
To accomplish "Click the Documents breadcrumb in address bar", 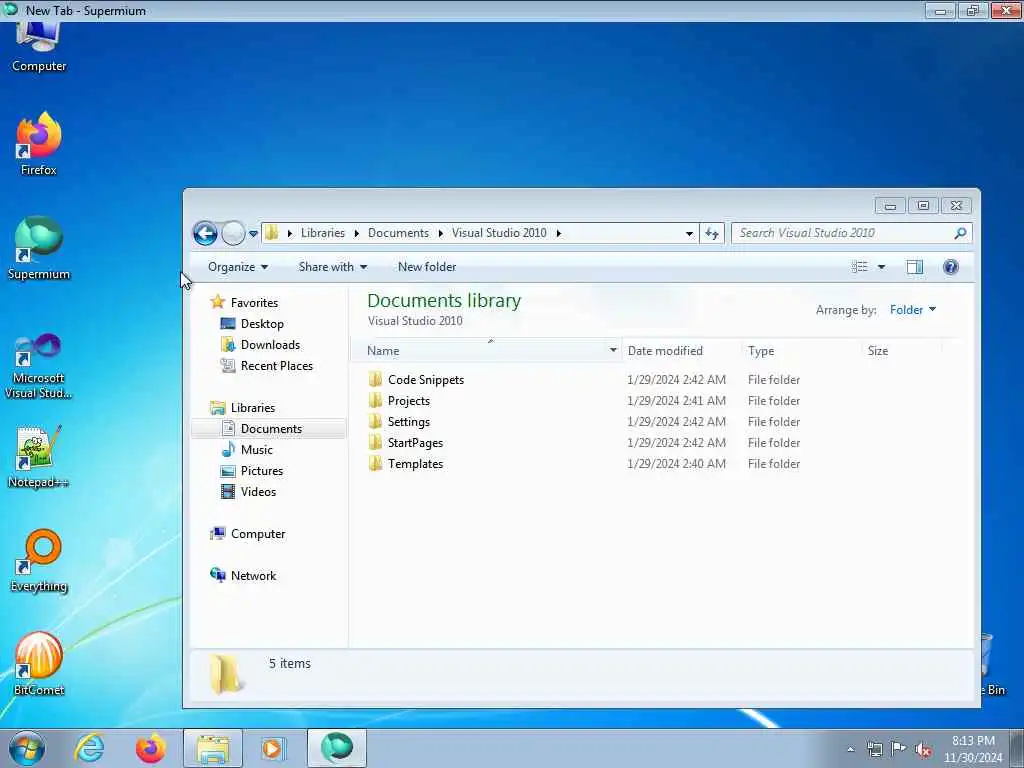I will click(x=398, y=233).
